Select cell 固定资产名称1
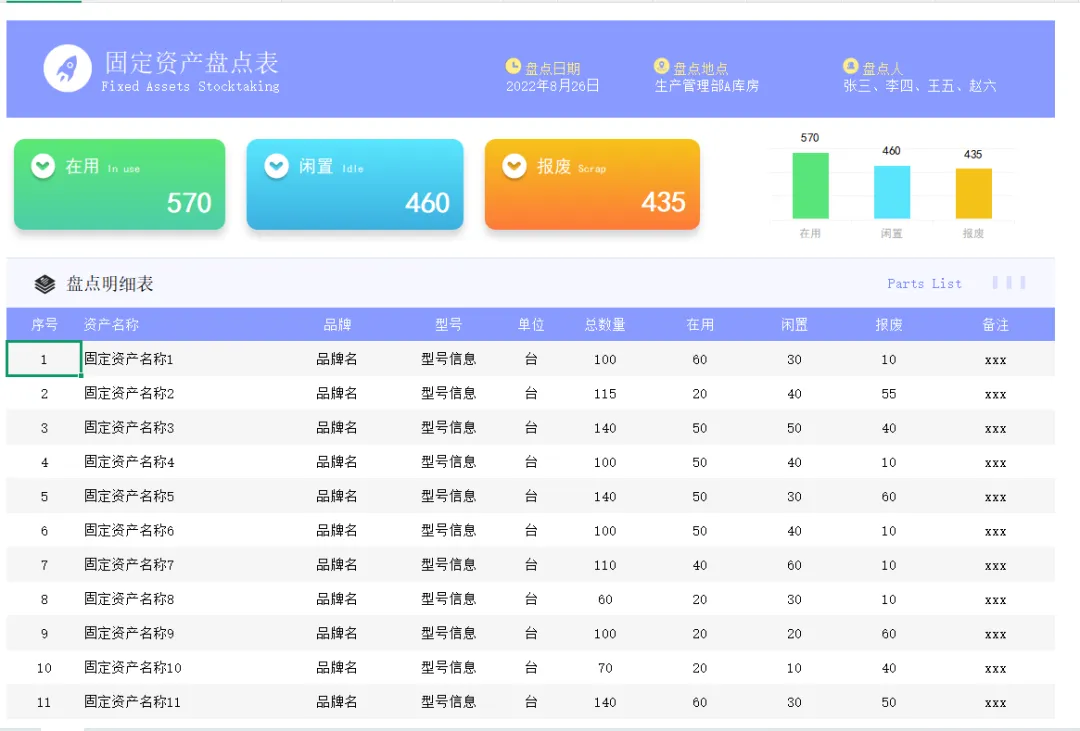 129,359
